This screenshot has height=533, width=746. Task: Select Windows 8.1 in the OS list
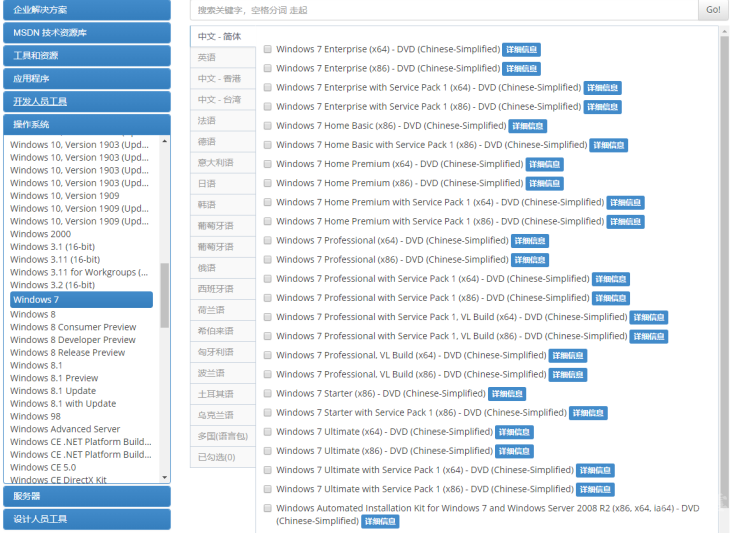(x=36, y=365)
